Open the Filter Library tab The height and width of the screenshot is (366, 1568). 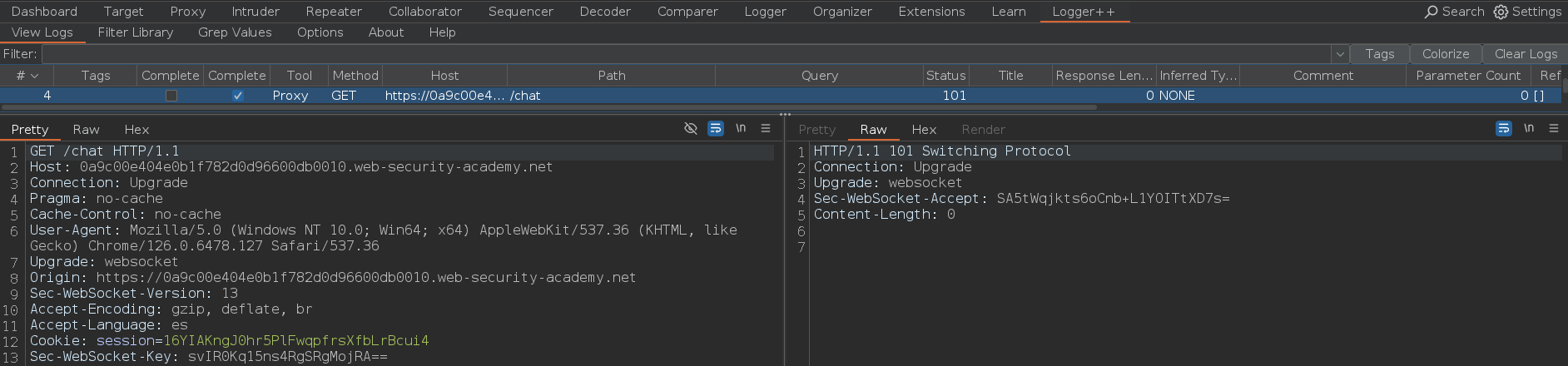click(135, 32)
